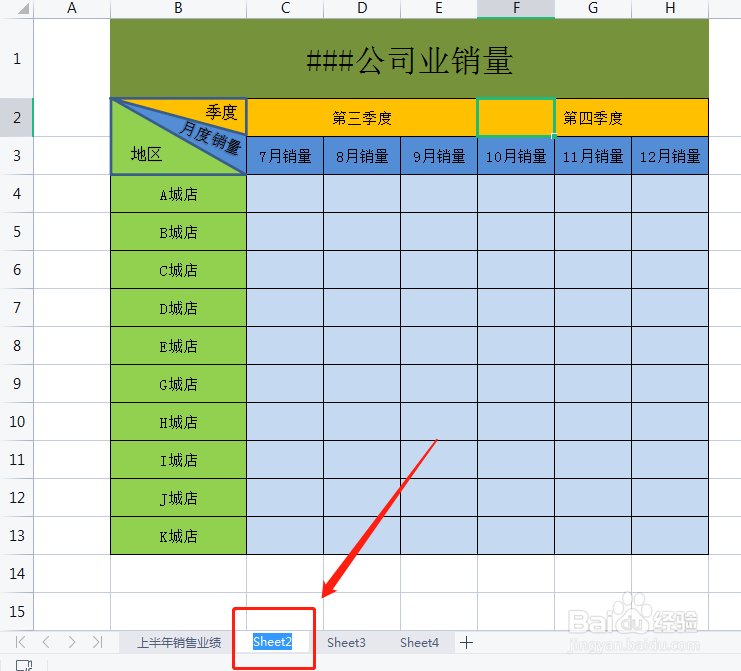
Task: Click the diagonal header cell with 地区
Action: pos(178,137)
